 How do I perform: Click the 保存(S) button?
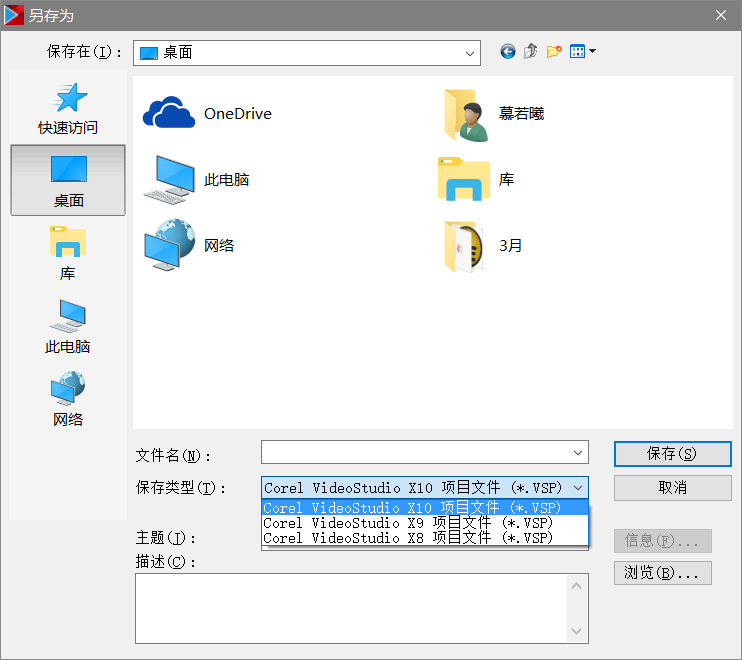point(672,454)
